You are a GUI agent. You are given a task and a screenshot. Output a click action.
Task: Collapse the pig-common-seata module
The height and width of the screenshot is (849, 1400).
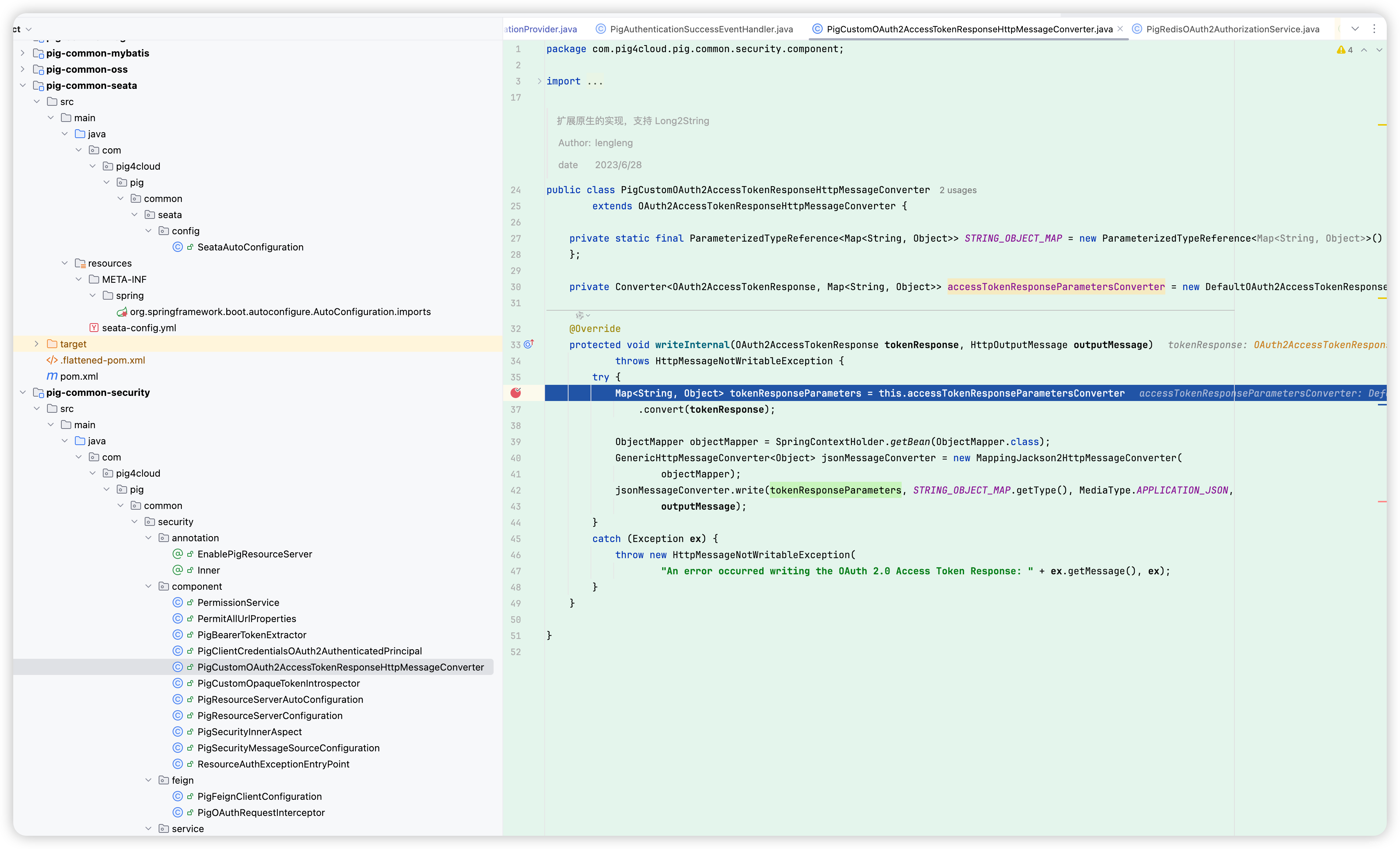tap(23, 85)
